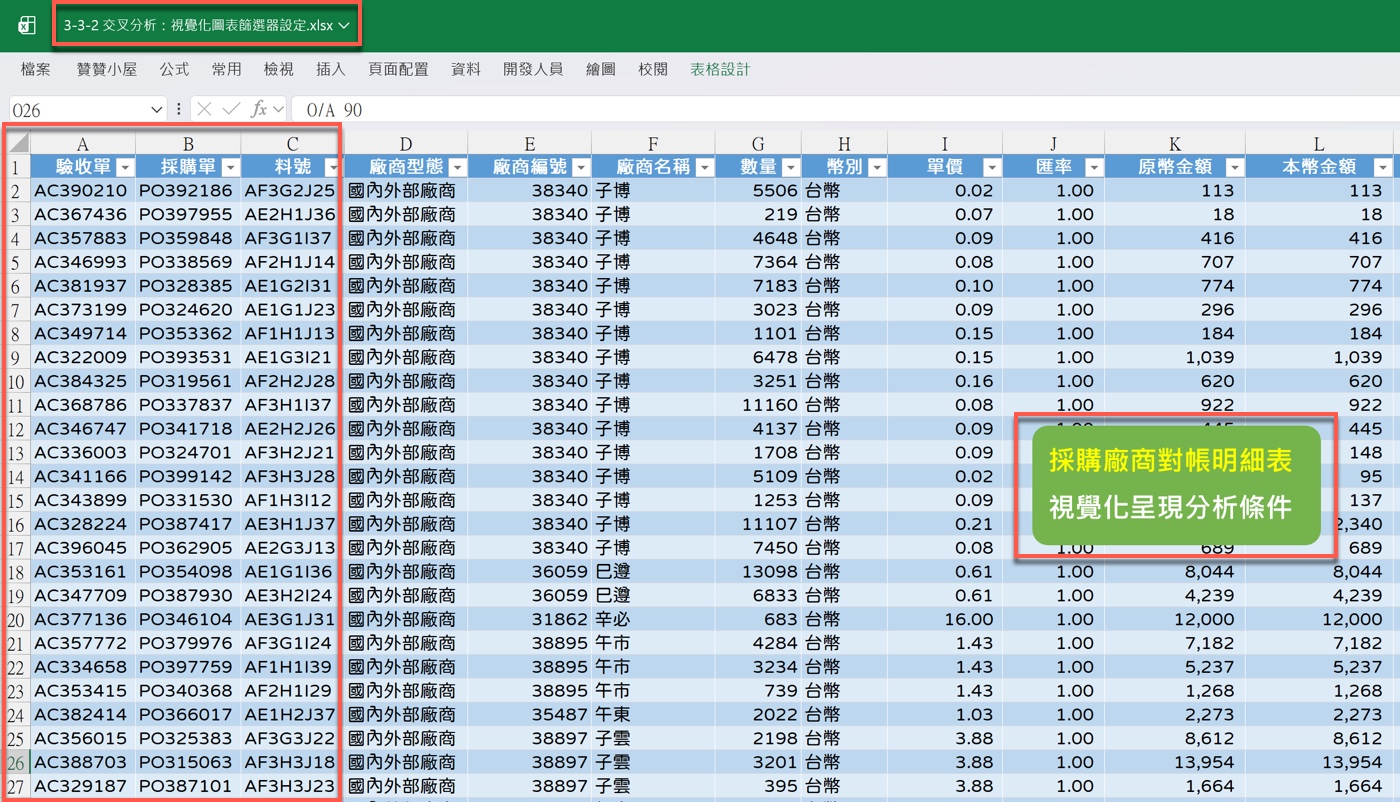This screenshot has height=802, width=1400.
Task: Click 1,039 in 原幣金額 column
Action: coord(1175,357)
